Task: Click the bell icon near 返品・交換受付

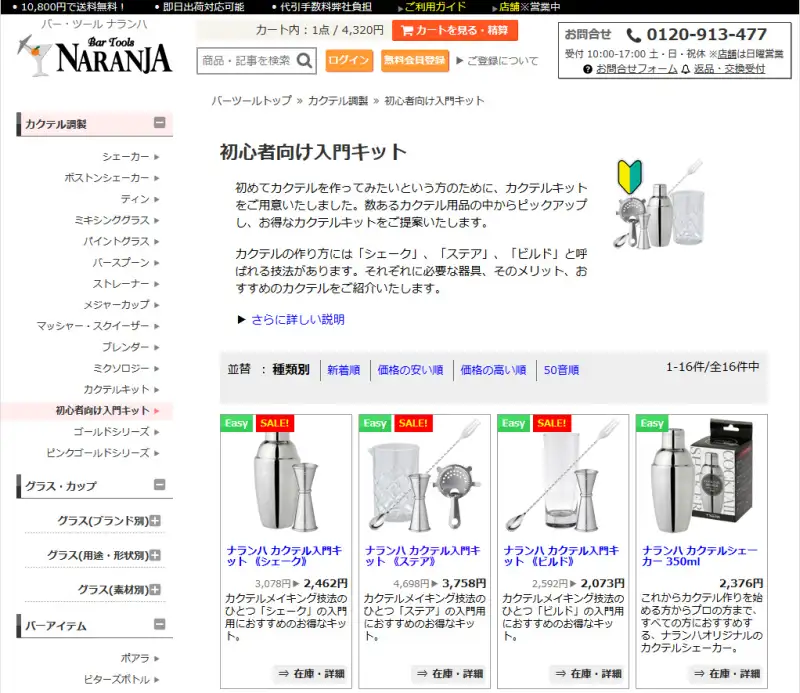Action: (685, 69)
